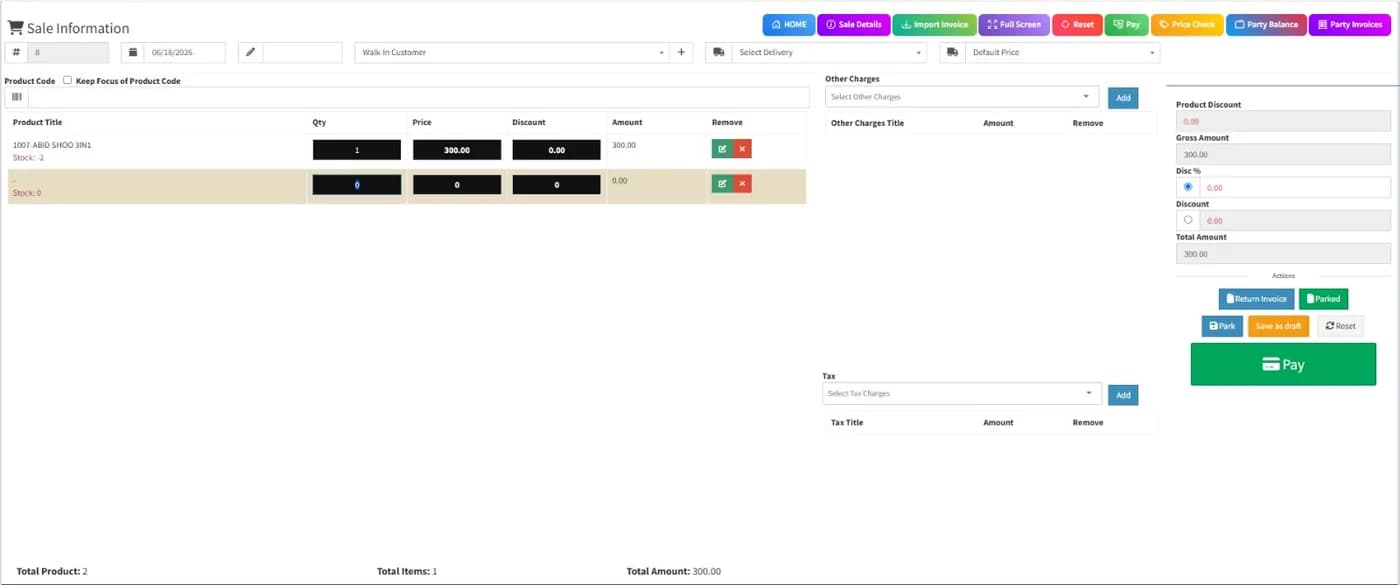Click the truck icon before Default Price
Image resolution: width=1400 pixels, height=585 pixels.
[952, 52]
